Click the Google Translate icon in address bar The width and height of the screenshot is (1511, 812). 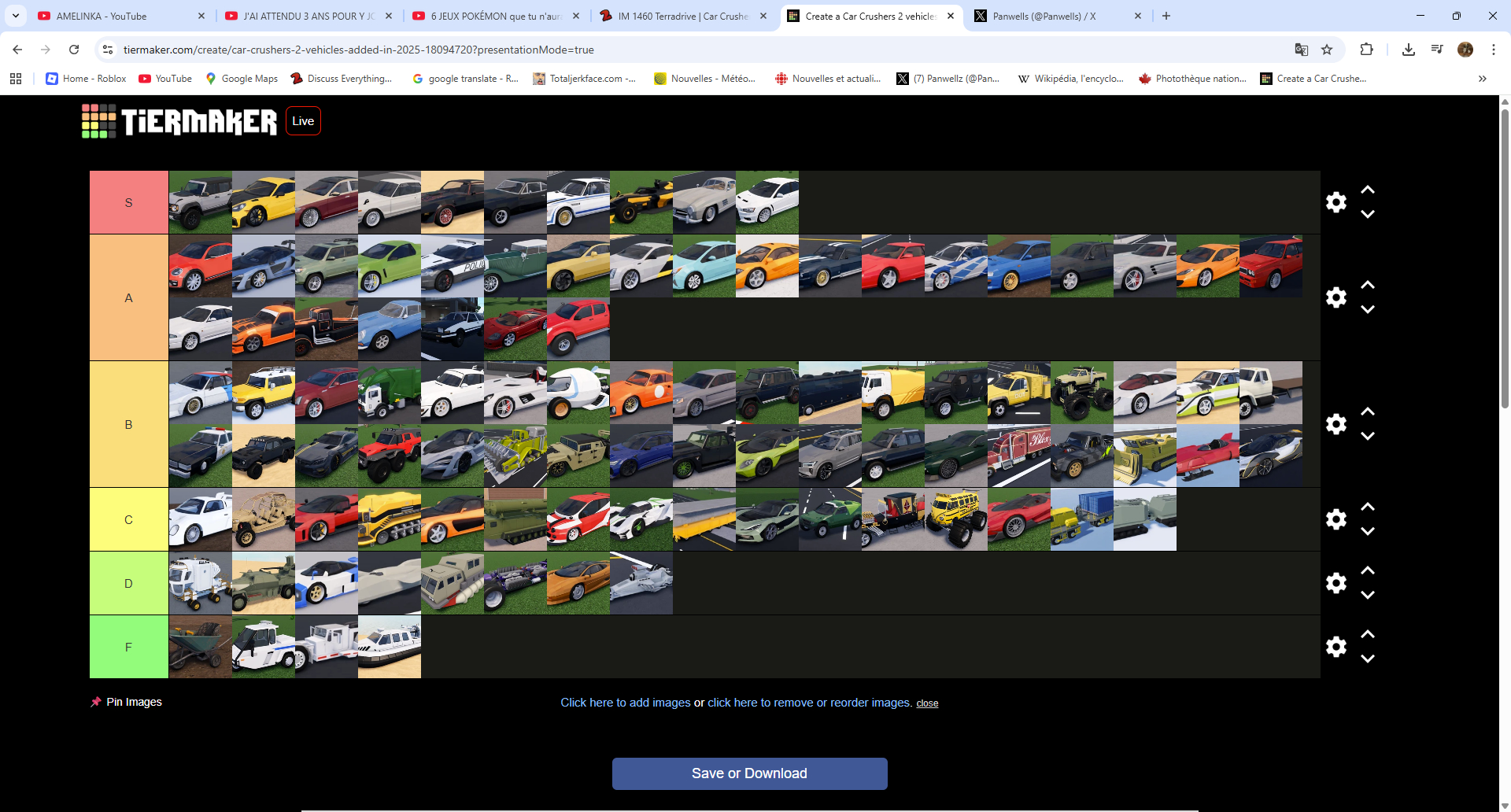1301,50
